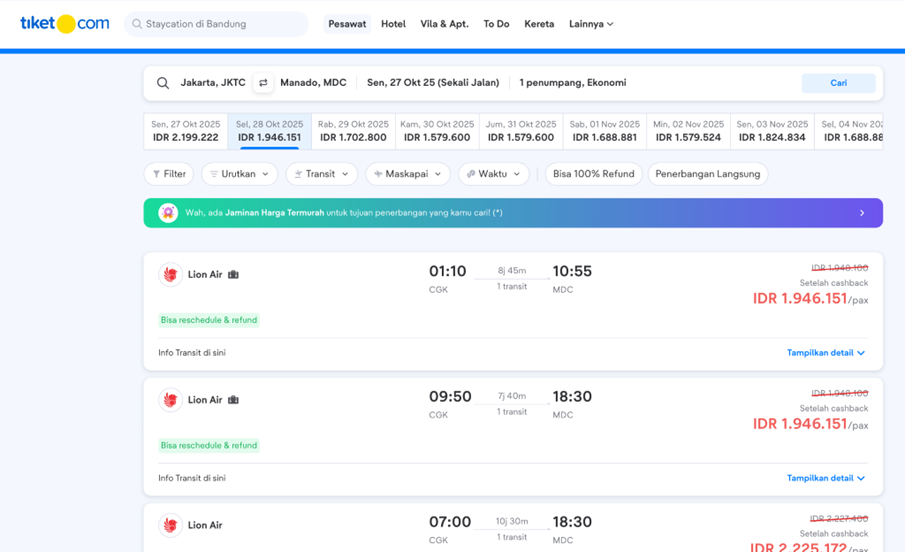Expand the Urutkan sort dropdown
This screenshot has height=552, width=905.
coord(239,174)
